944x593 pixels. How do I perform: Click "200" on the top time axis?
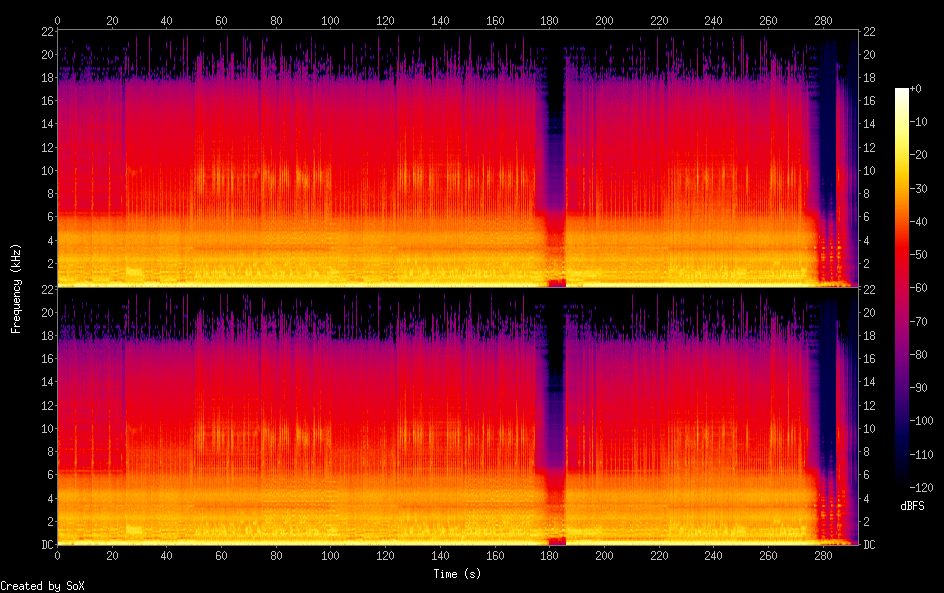coord(604,20)
